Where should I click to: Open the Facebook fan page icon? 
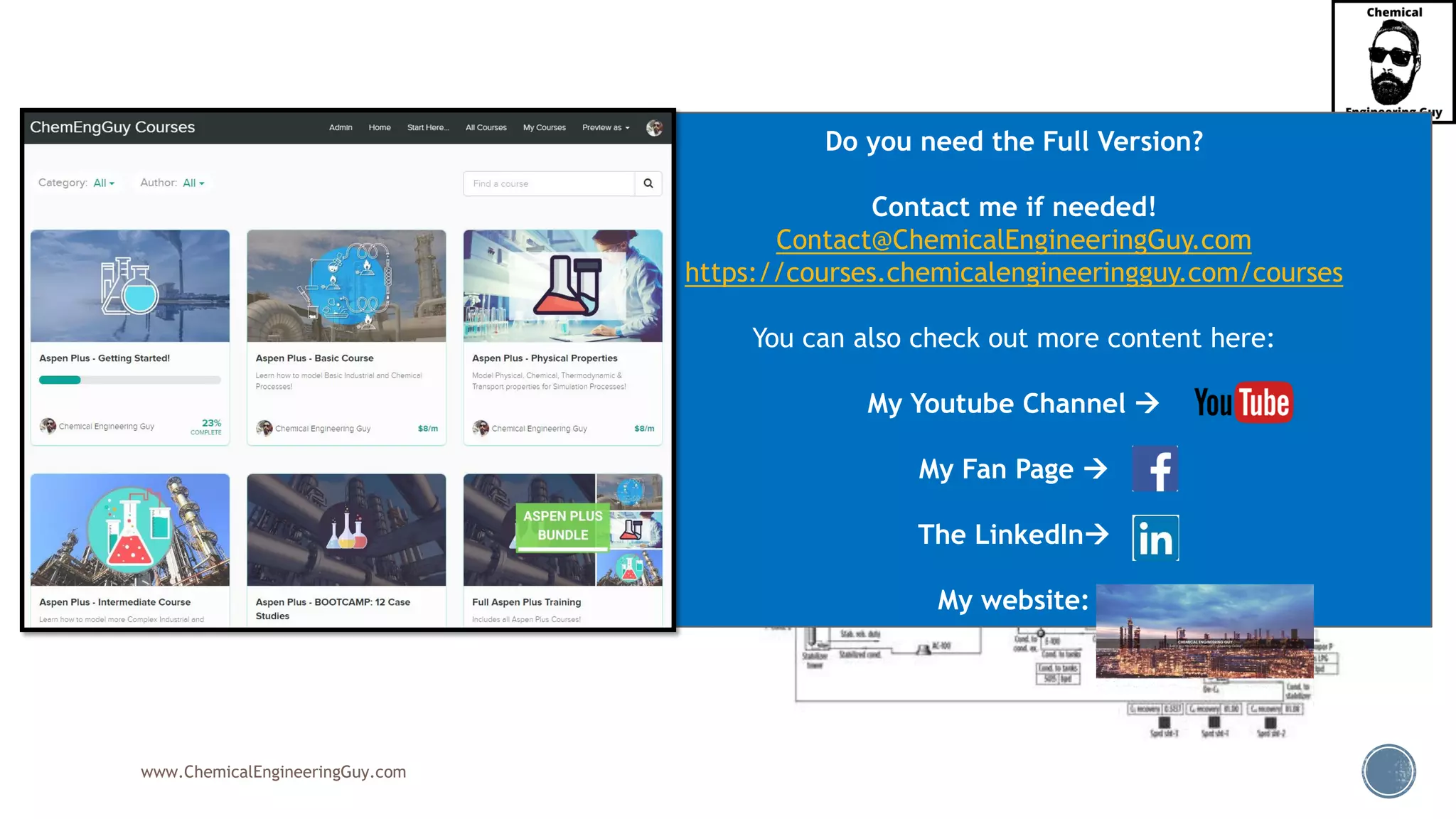pos(1155,469)
